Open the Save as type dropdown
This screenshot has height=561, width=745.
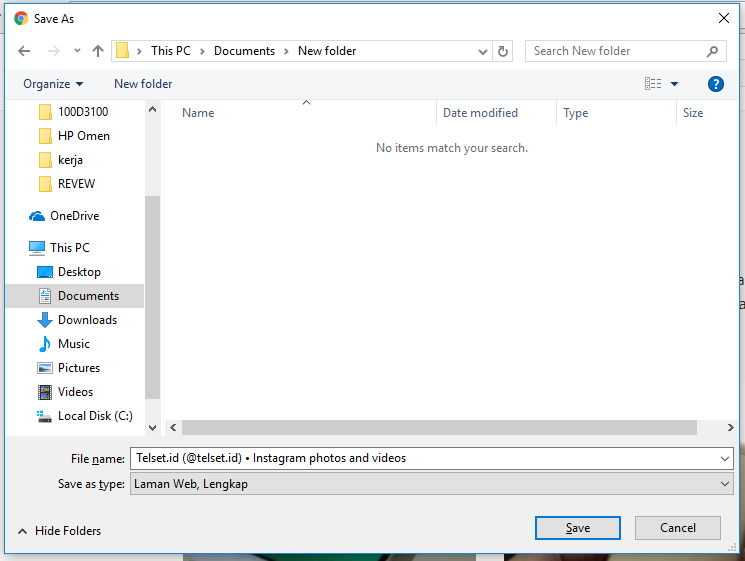click(725, 484)
